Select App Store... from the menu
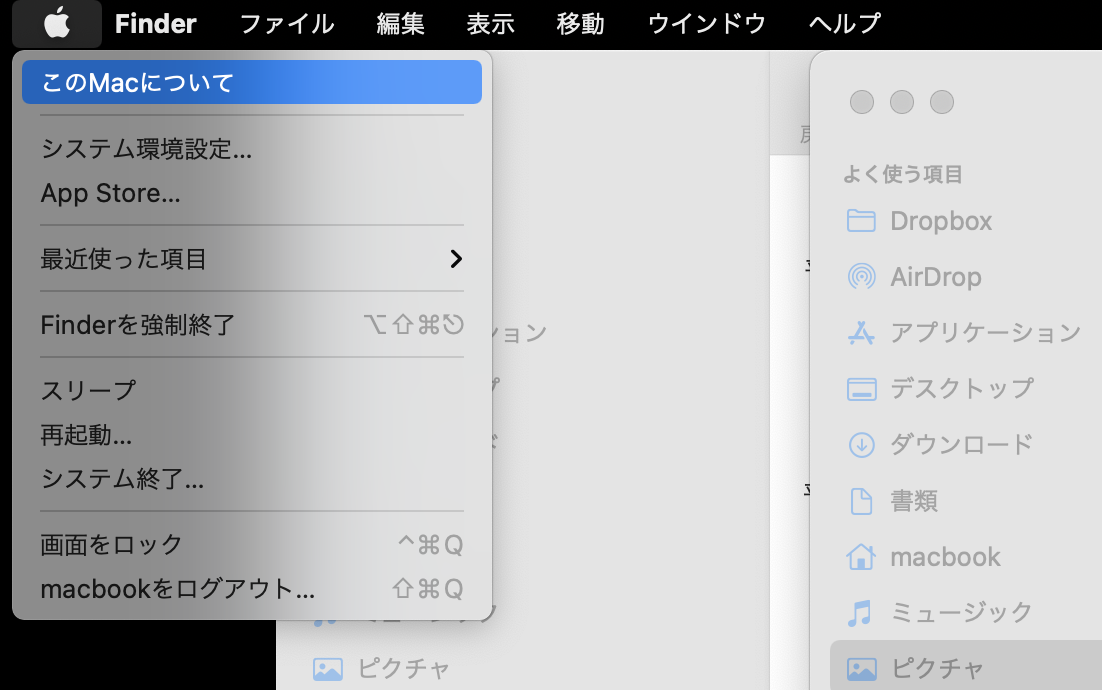 click(x=110, y=193)
